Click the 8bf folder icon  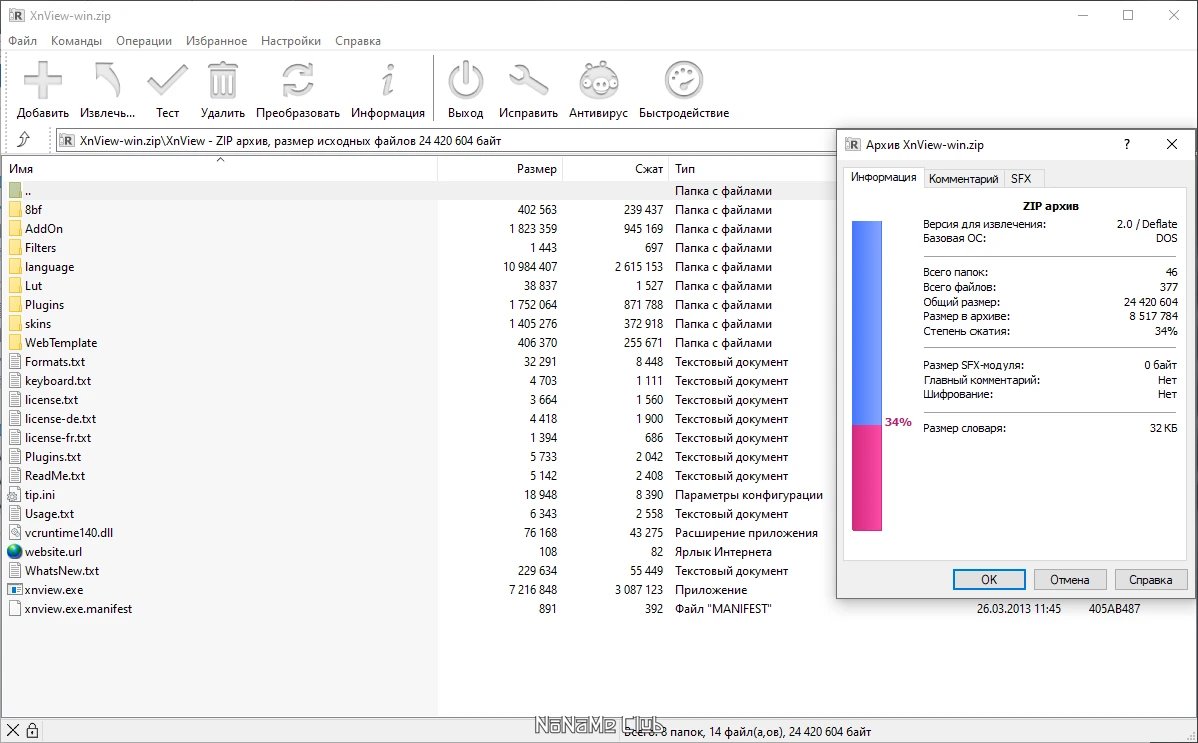(x=15, y=209)
